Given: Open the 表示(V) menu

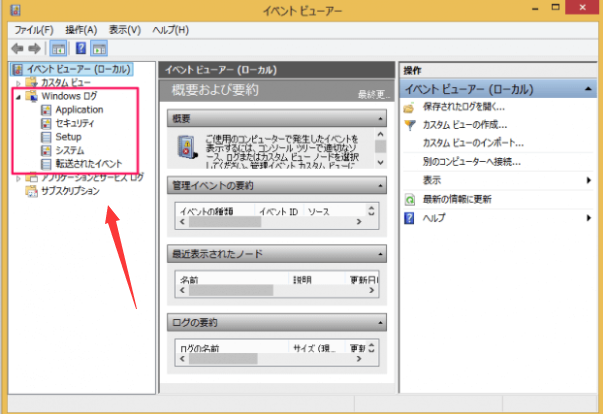Looking at the screenshot, I should click(x=125, y=30).
